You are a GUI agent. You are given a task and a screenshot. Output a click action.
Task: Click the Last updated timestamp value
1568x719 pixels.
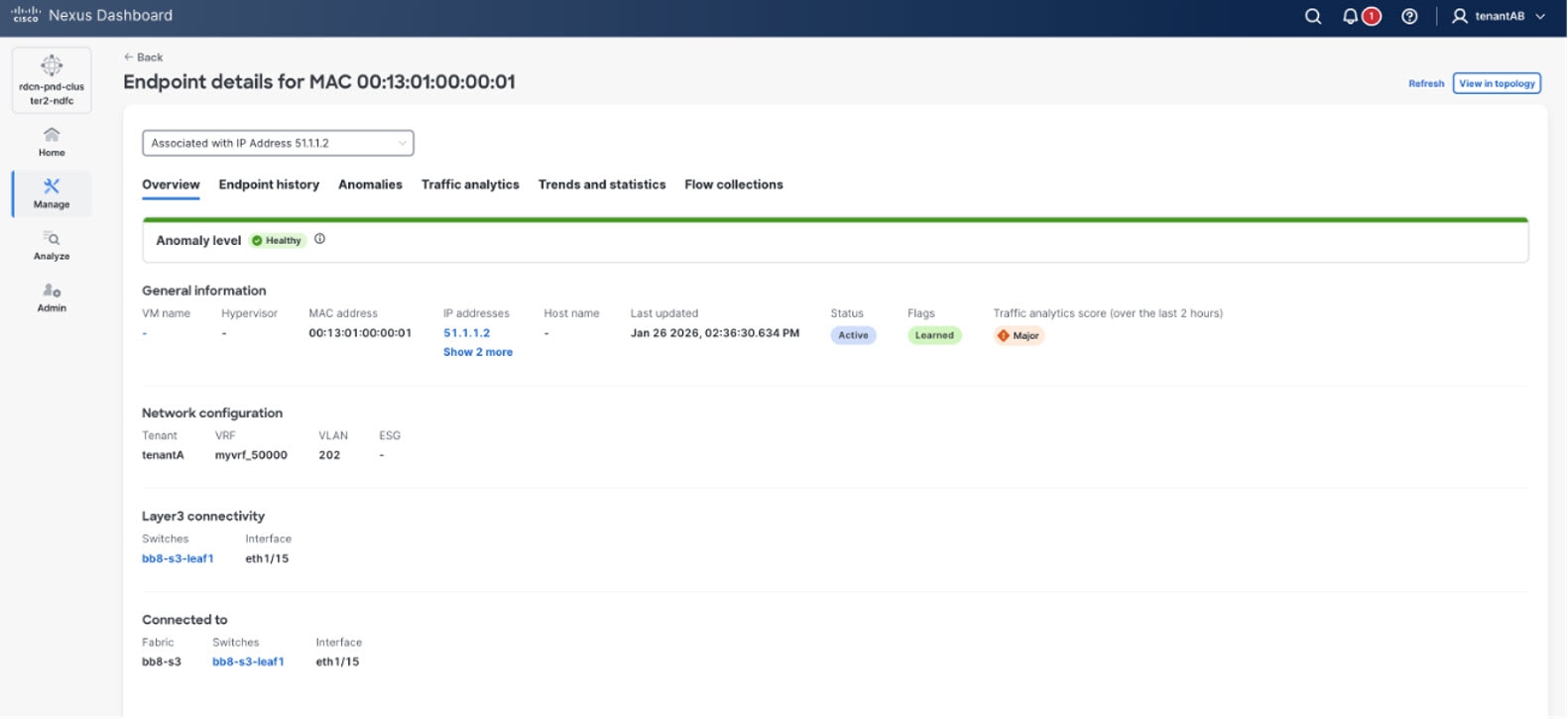coord(715,333)
